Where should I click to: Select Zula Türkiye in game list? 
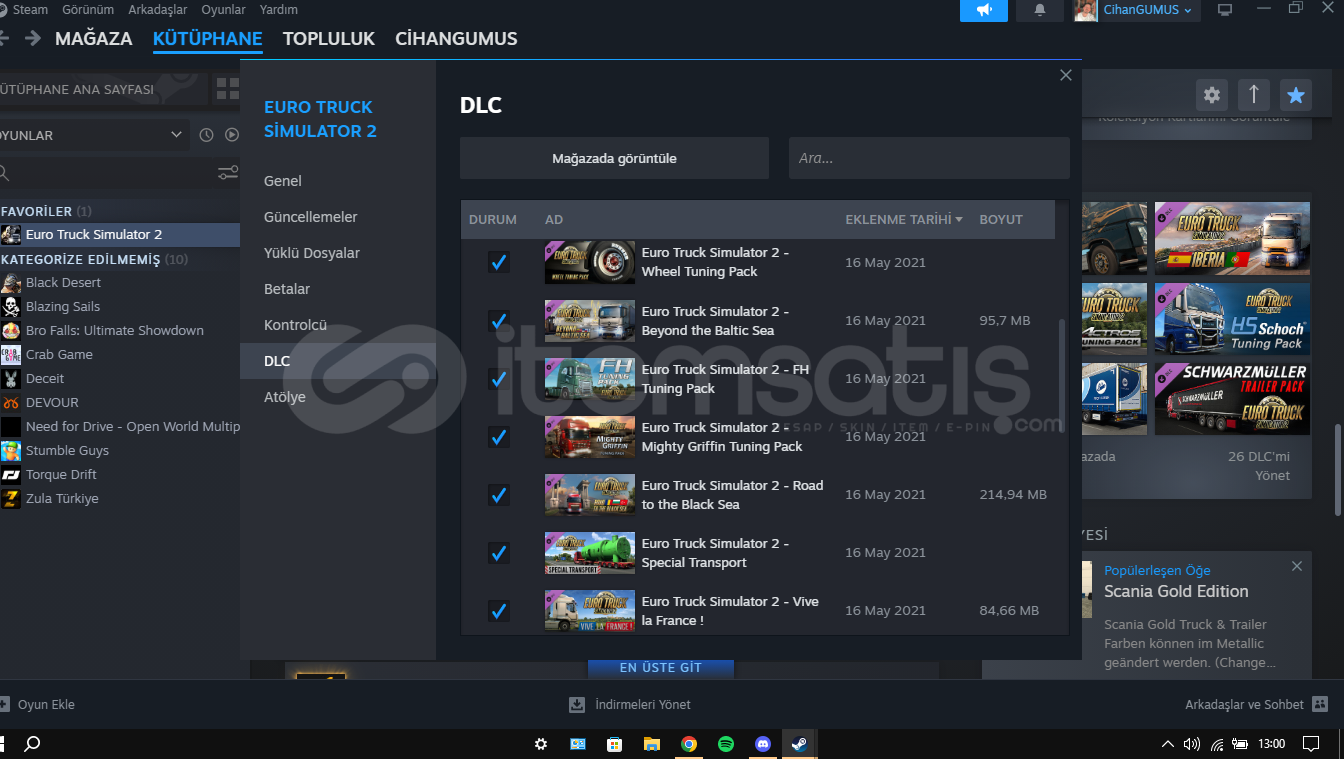pos(120,499)
